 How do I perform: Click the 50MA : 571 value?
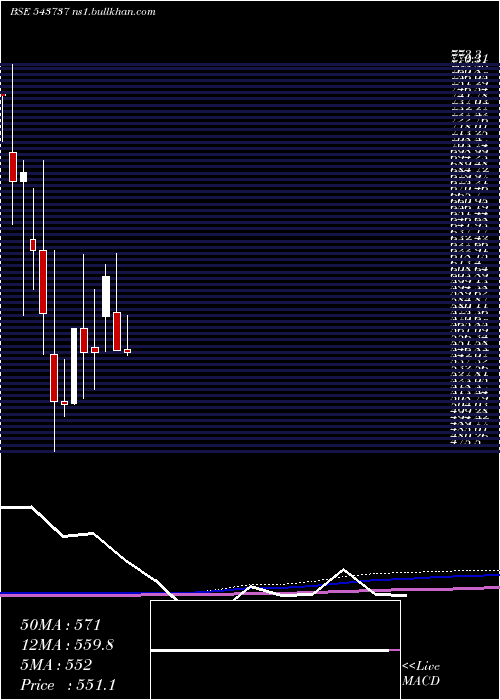pos(61,625)
